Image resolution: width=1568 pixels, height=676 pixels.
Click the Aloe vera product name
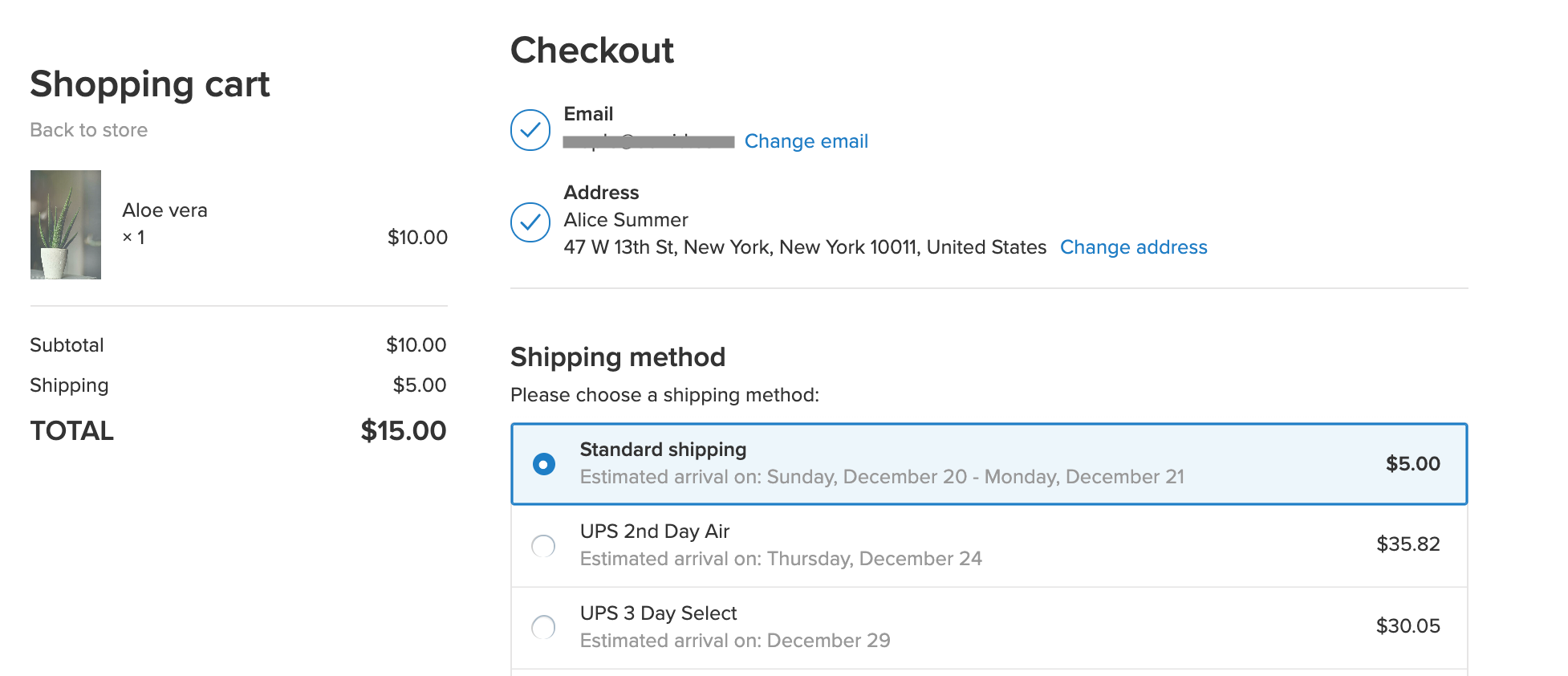(165, 210)
